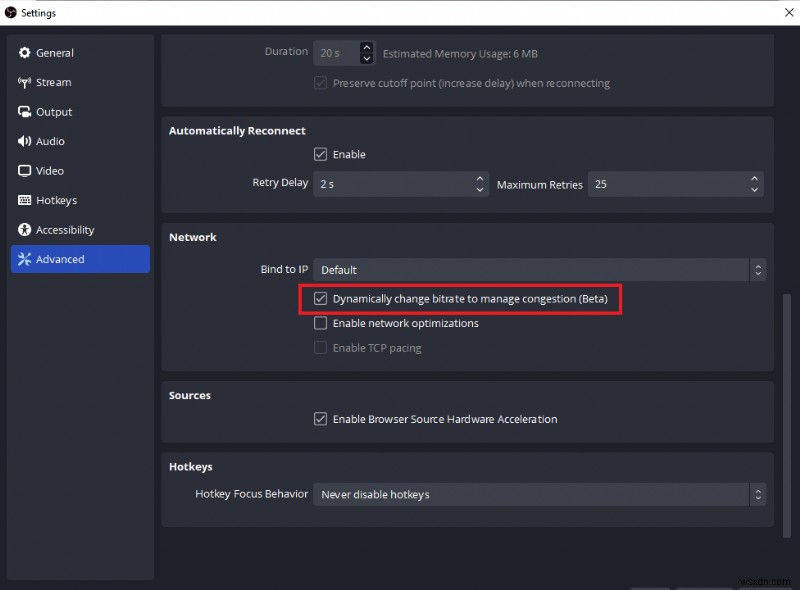
Task: Click the Output monitor icon
Action: 24,112
